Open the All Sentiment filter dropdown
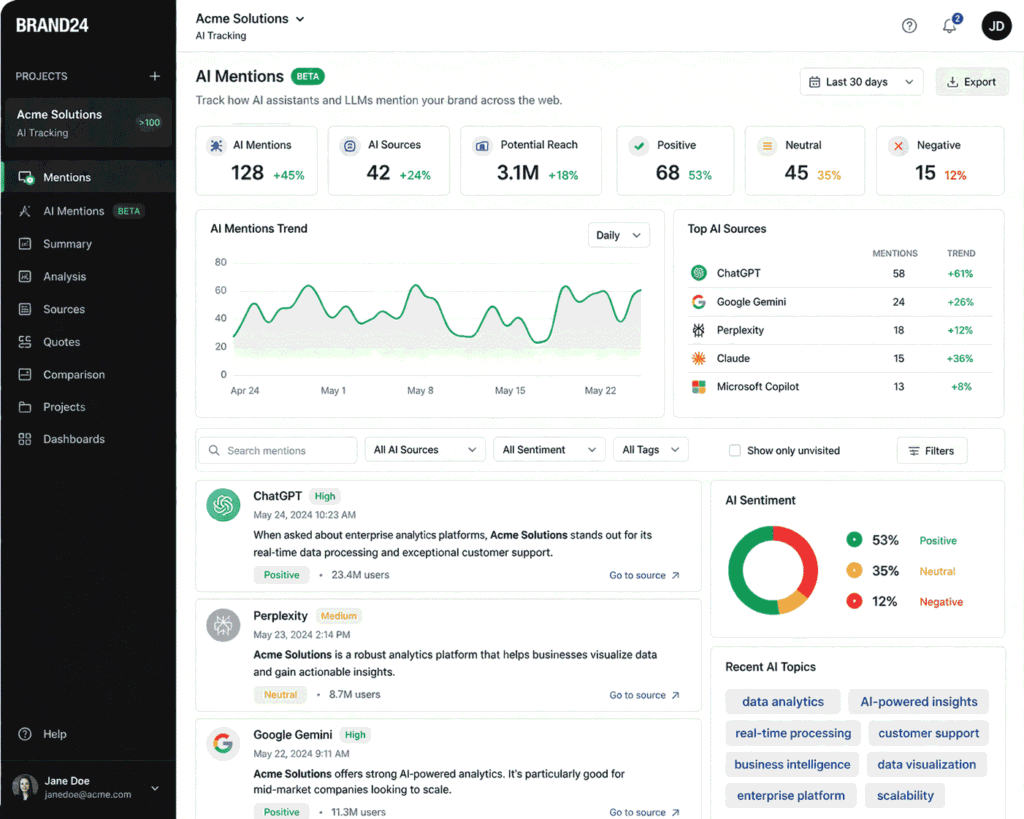 coord(548,449)
